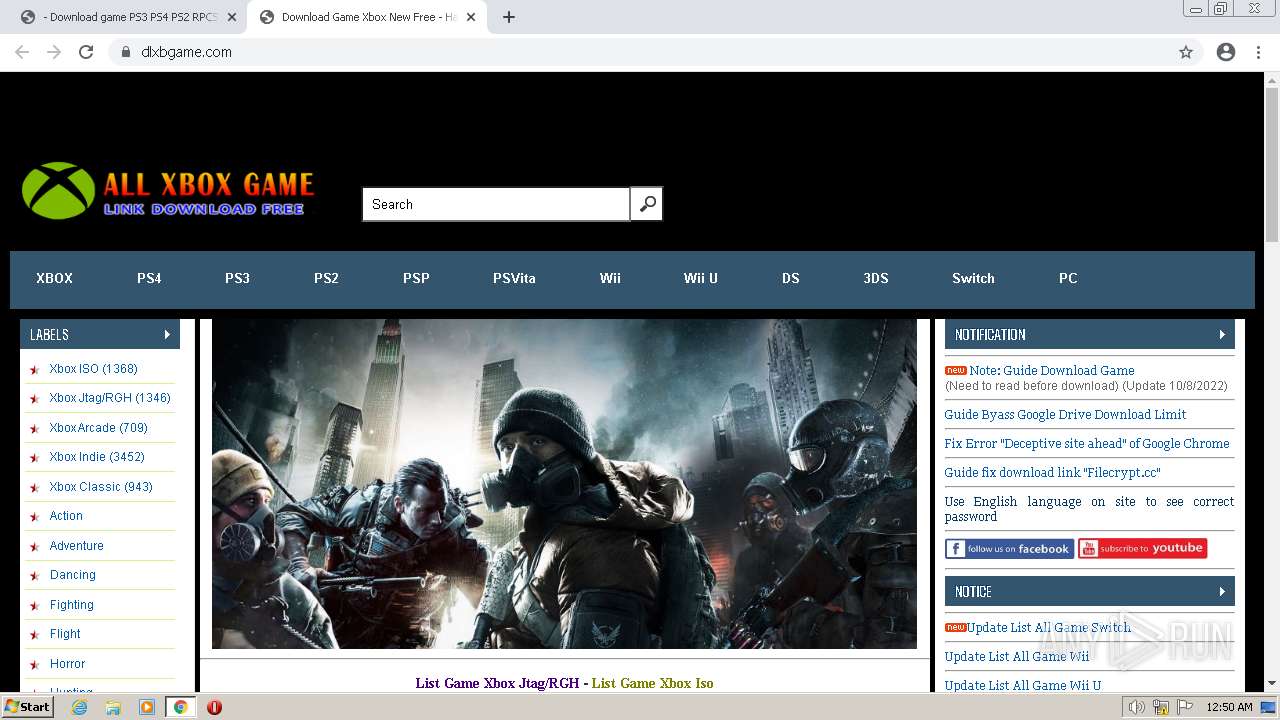Click the search magnifier button

(x=647, y=204)
